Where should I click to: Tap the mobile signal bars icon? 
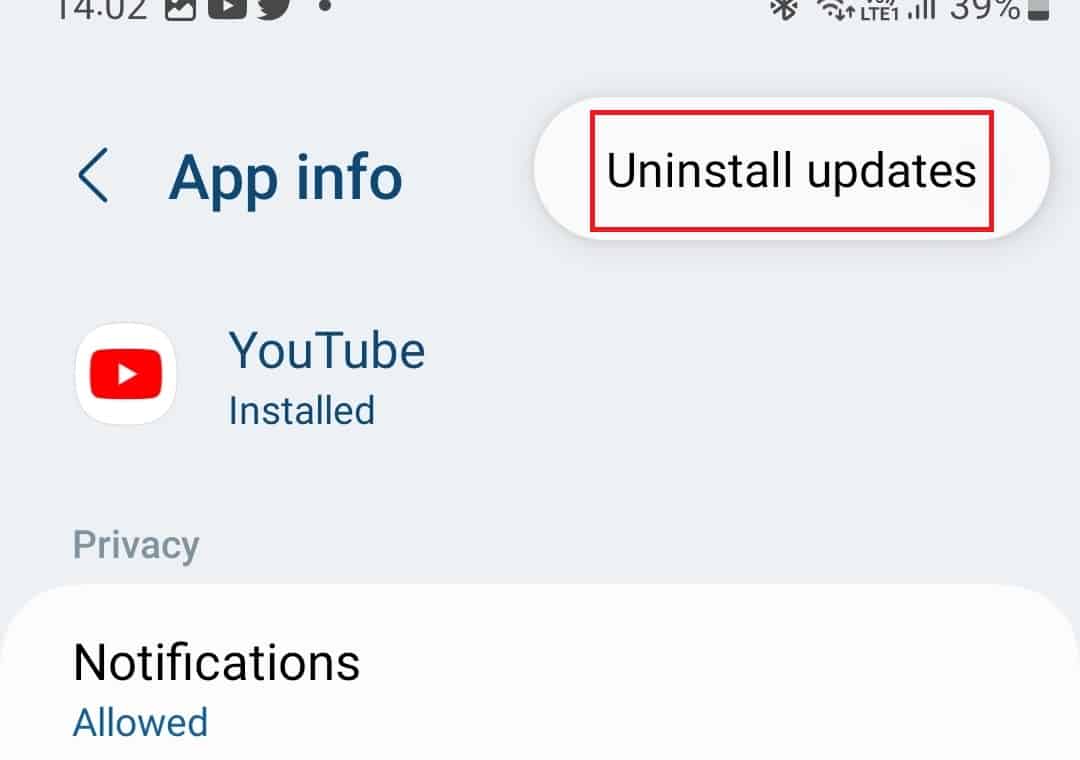pos(922,10)
